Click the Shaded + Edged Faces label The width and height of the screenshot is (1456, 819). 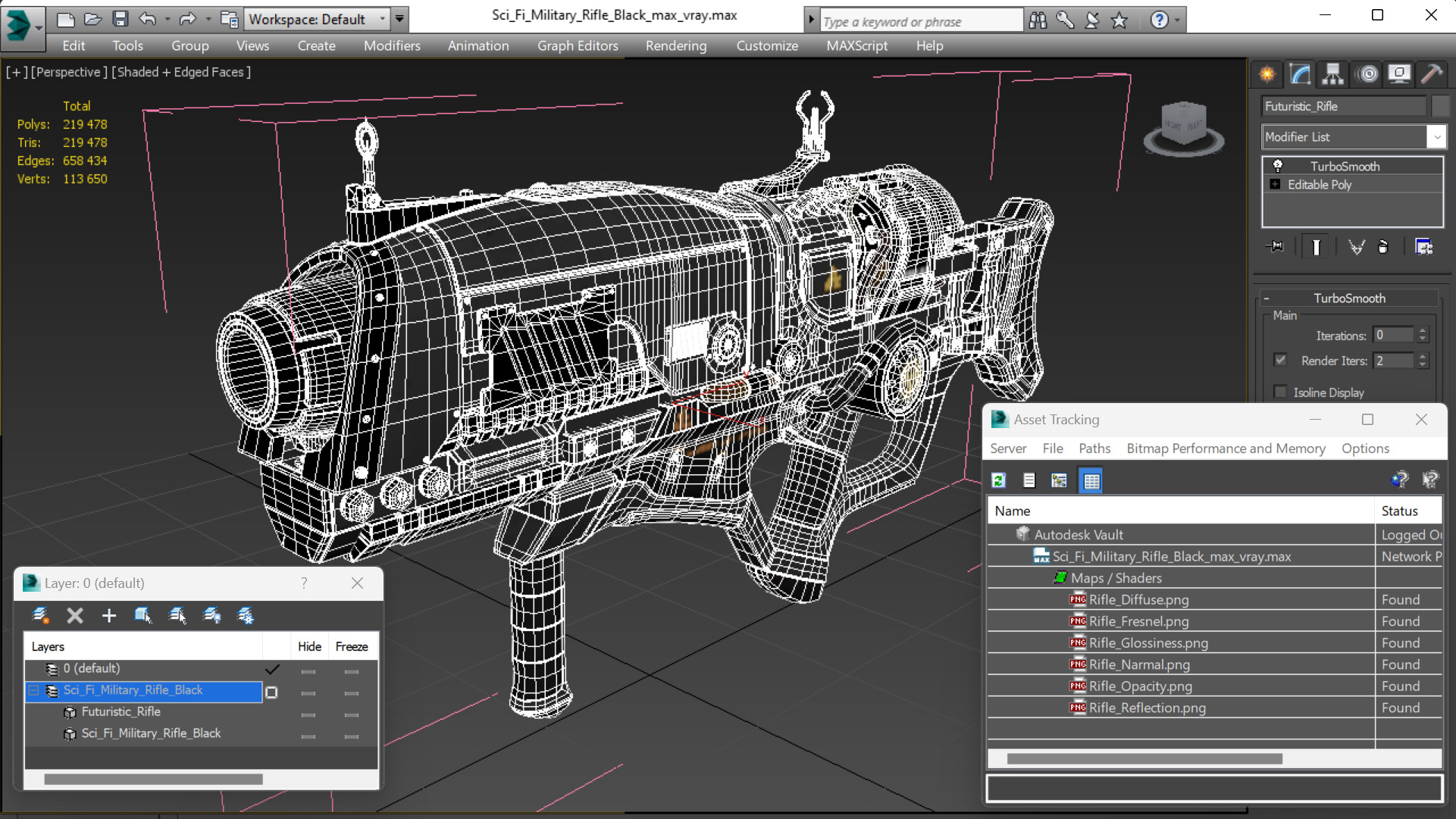point(181,72)
